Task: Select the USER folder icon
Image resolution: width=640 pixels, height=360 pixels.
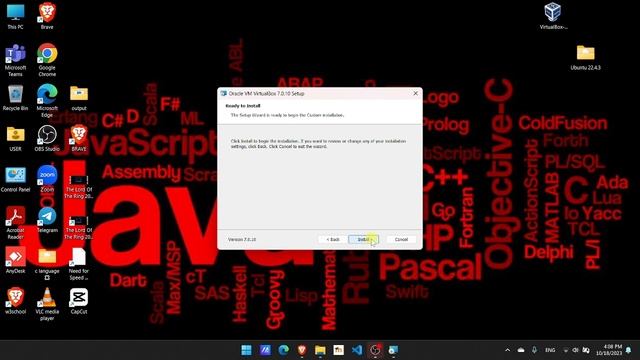Action: tap(16, 139)
